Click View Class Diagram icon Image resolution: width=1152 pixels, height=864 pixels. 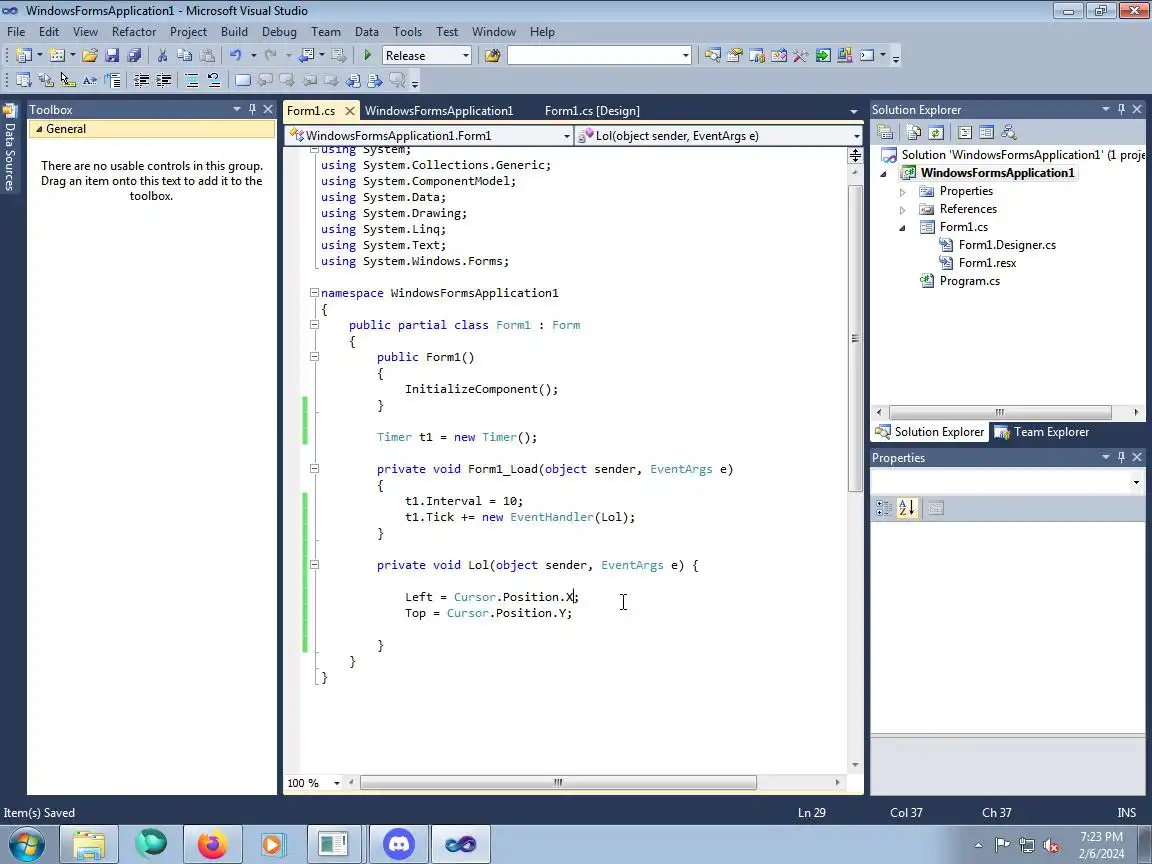tap(1009, 133)
